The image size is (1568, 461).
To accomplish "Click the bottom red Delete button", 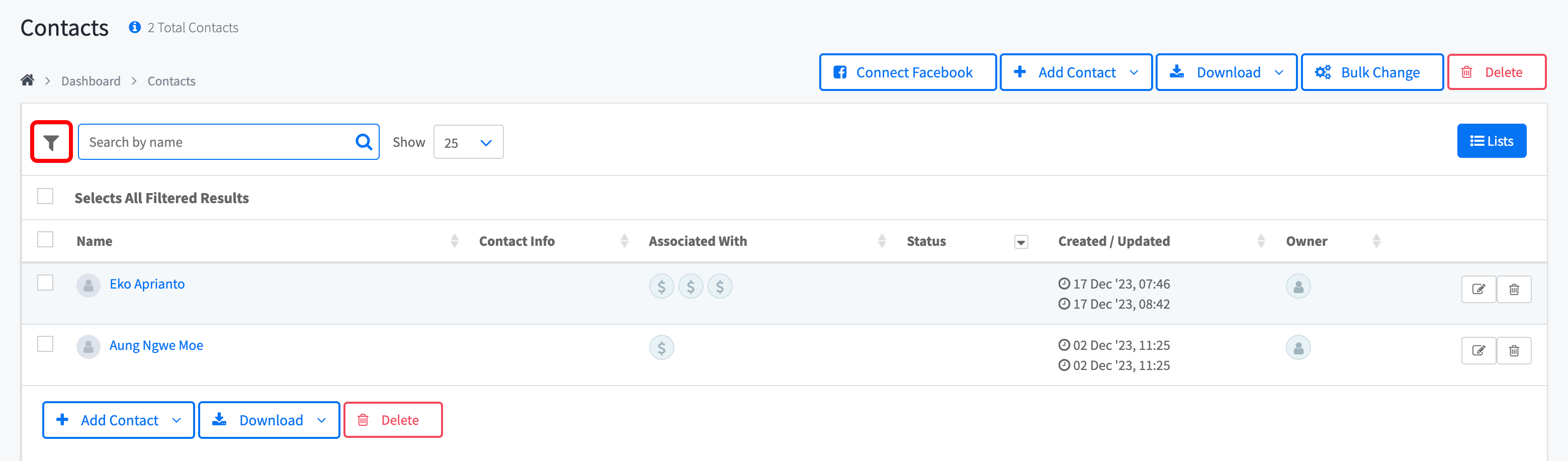I will 393,420.
